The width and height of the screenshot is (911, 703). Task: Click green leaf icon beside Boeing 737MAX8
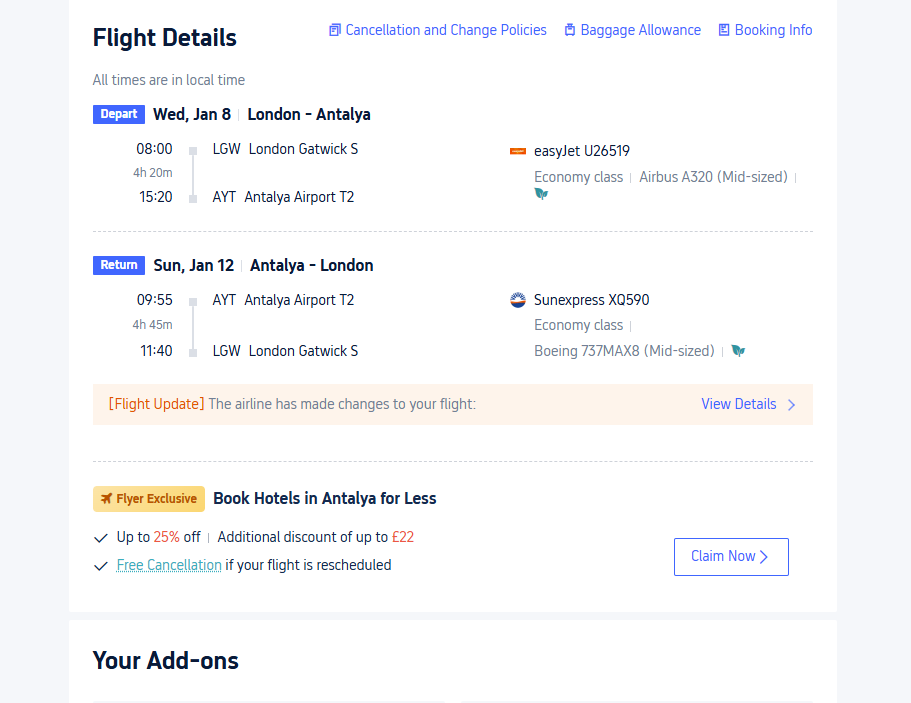pos(738,351)
